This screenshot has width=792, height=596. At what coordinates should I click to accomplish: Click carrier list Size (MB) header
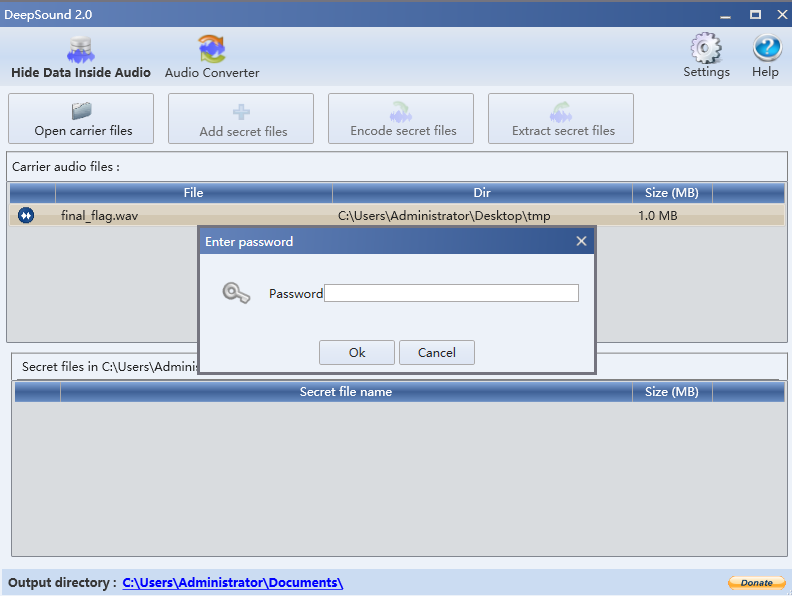point(672,193)
